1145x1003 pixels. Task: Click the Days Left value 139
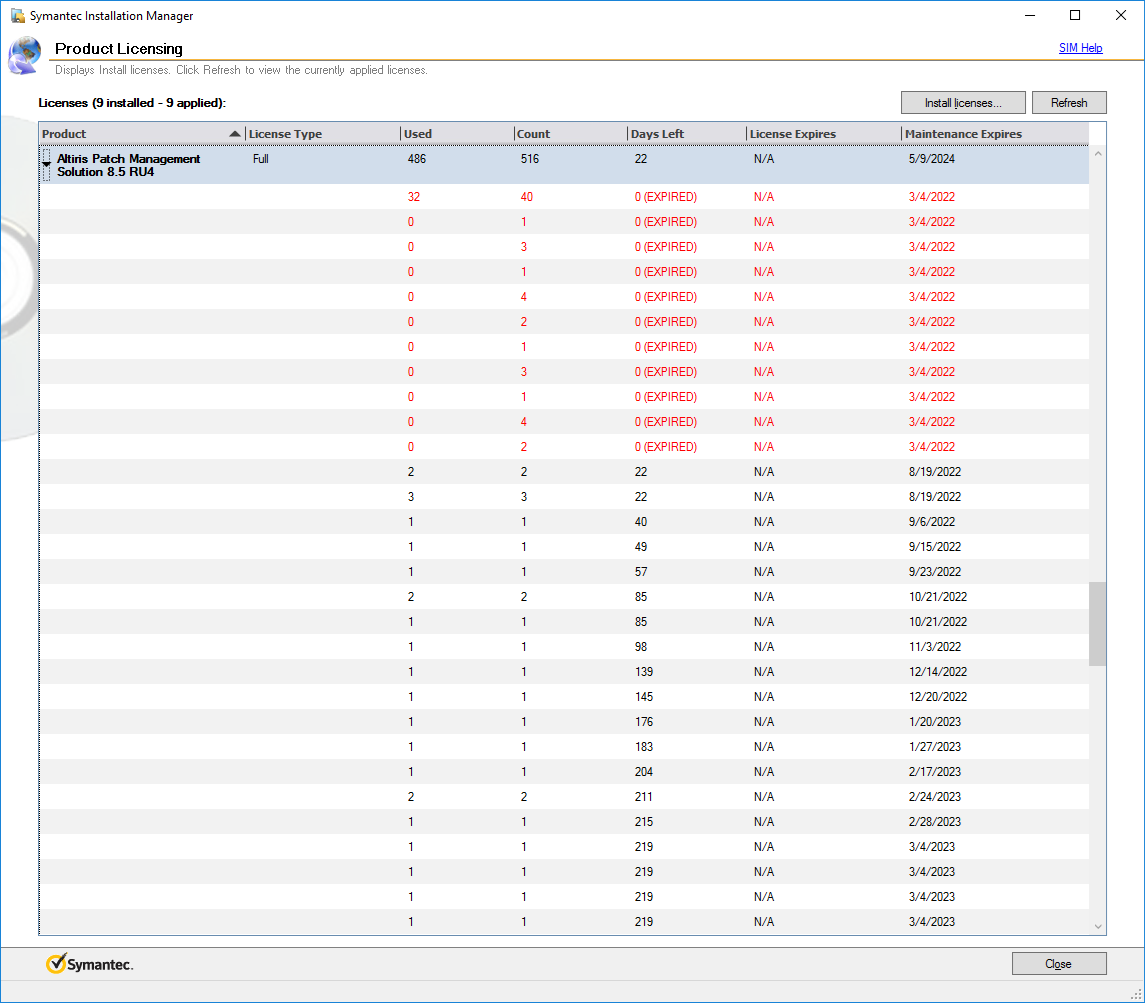coord(644,672)
